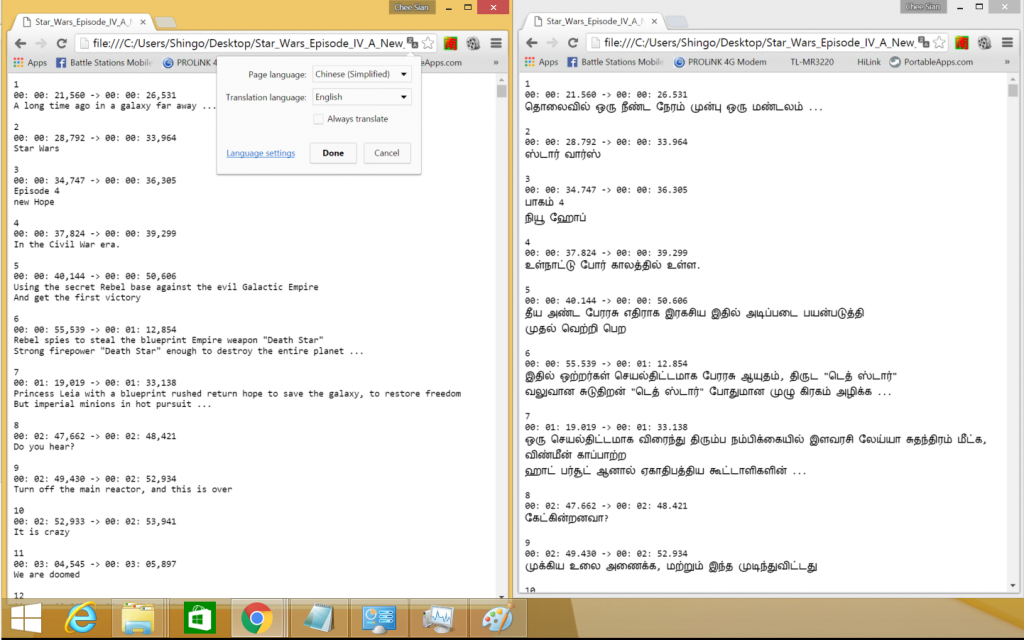Click Cancel in translate popup

[387, 153]
